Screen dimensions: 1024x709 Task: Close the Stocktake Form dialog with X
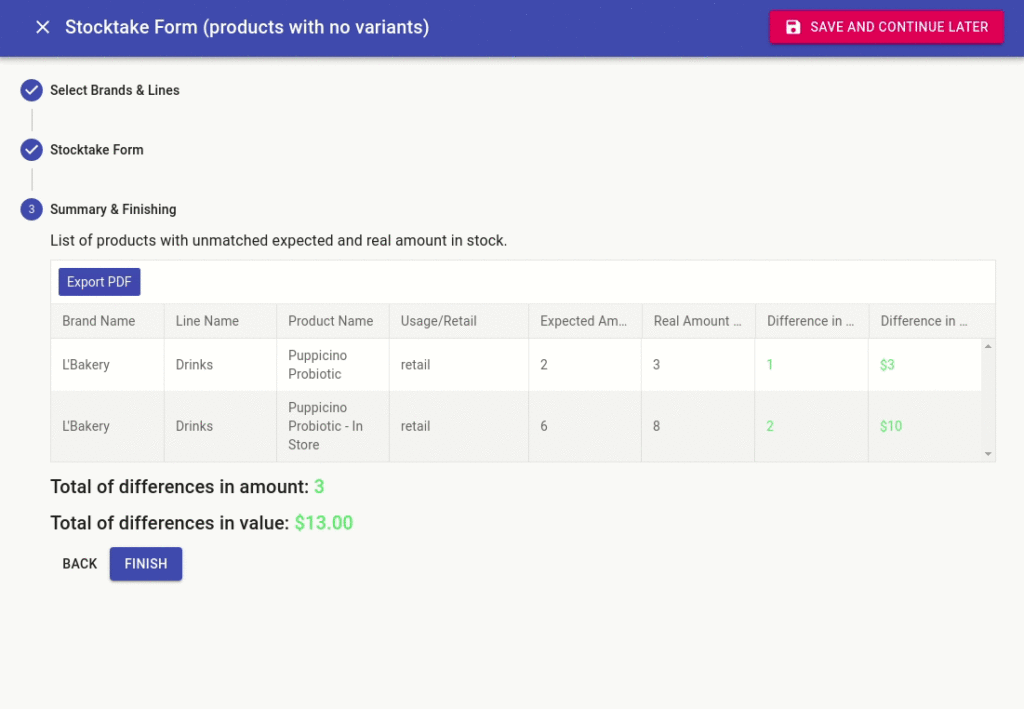[42, 27]
